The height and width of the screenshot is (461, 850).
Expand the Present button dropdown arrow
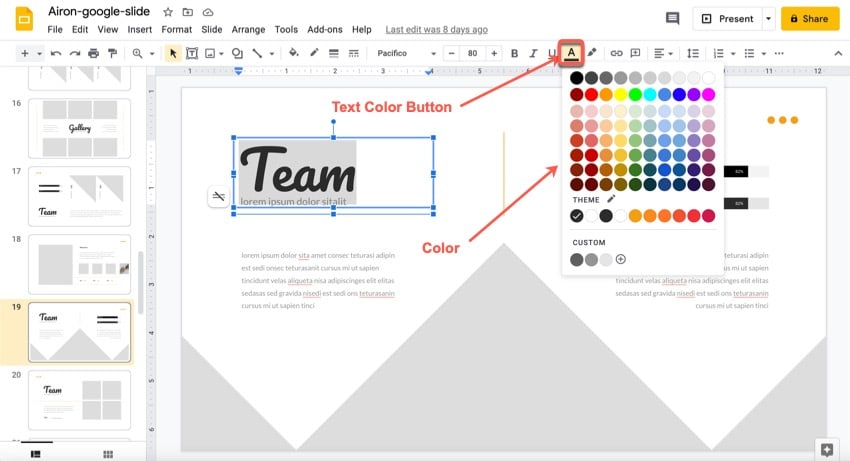(768, 19)
